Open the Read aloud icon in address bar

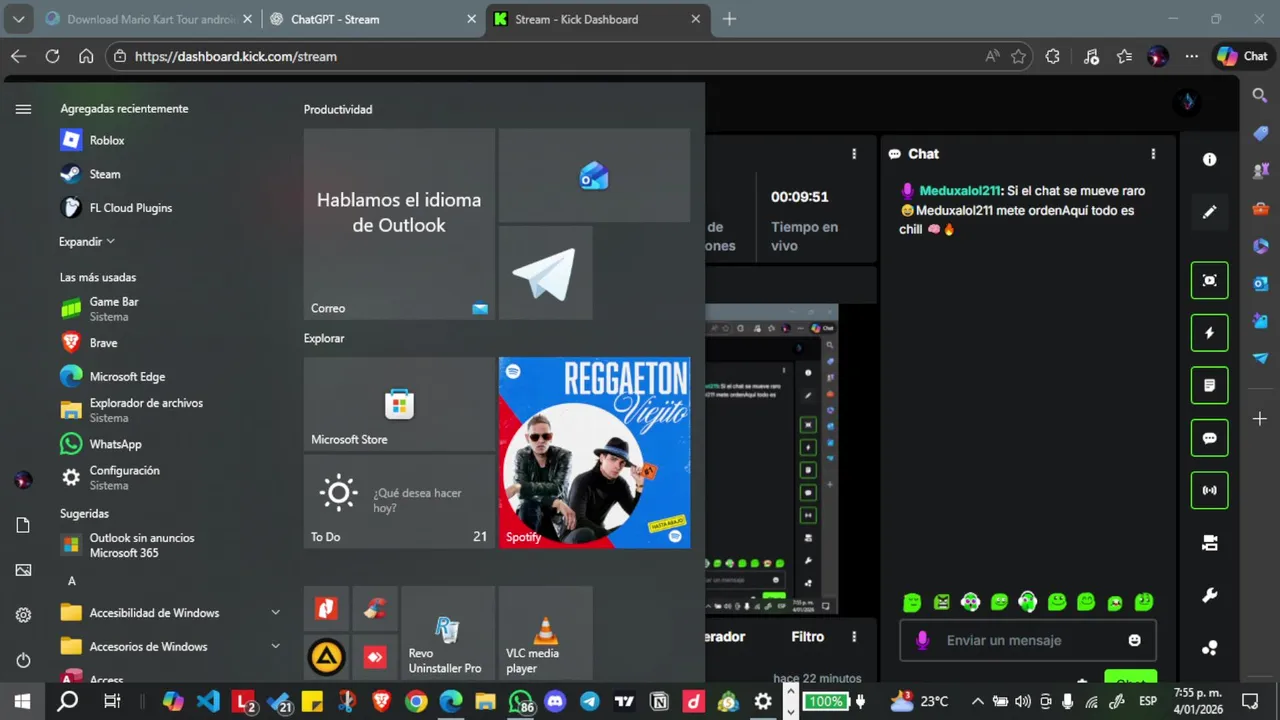(x=992, y=56)
